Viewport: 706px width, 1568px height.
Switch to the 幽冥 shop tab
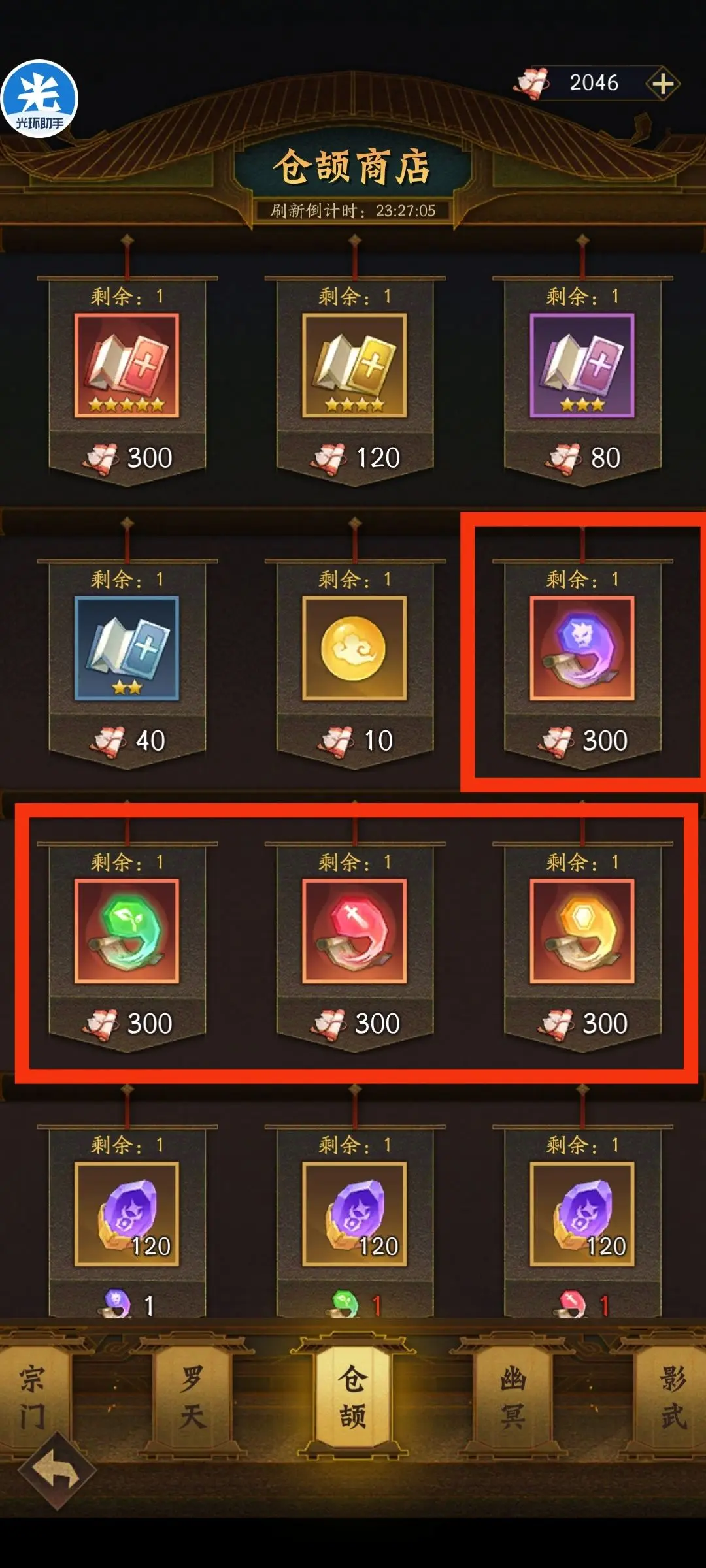513,1399
